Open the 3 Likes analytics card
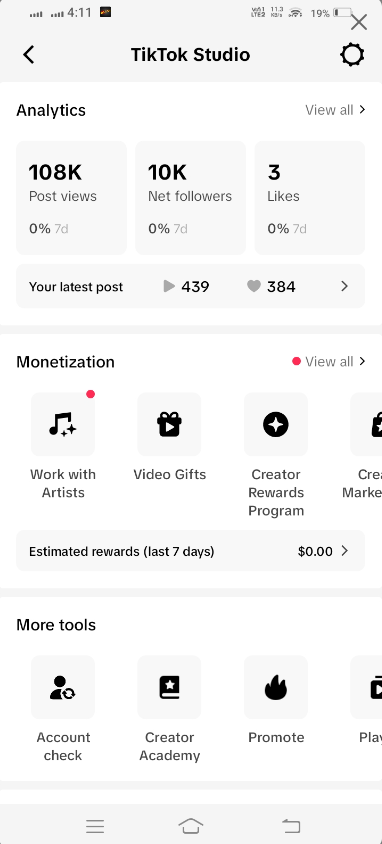The height and width of the screenshot is (844, 382). [x=309, y=198]
